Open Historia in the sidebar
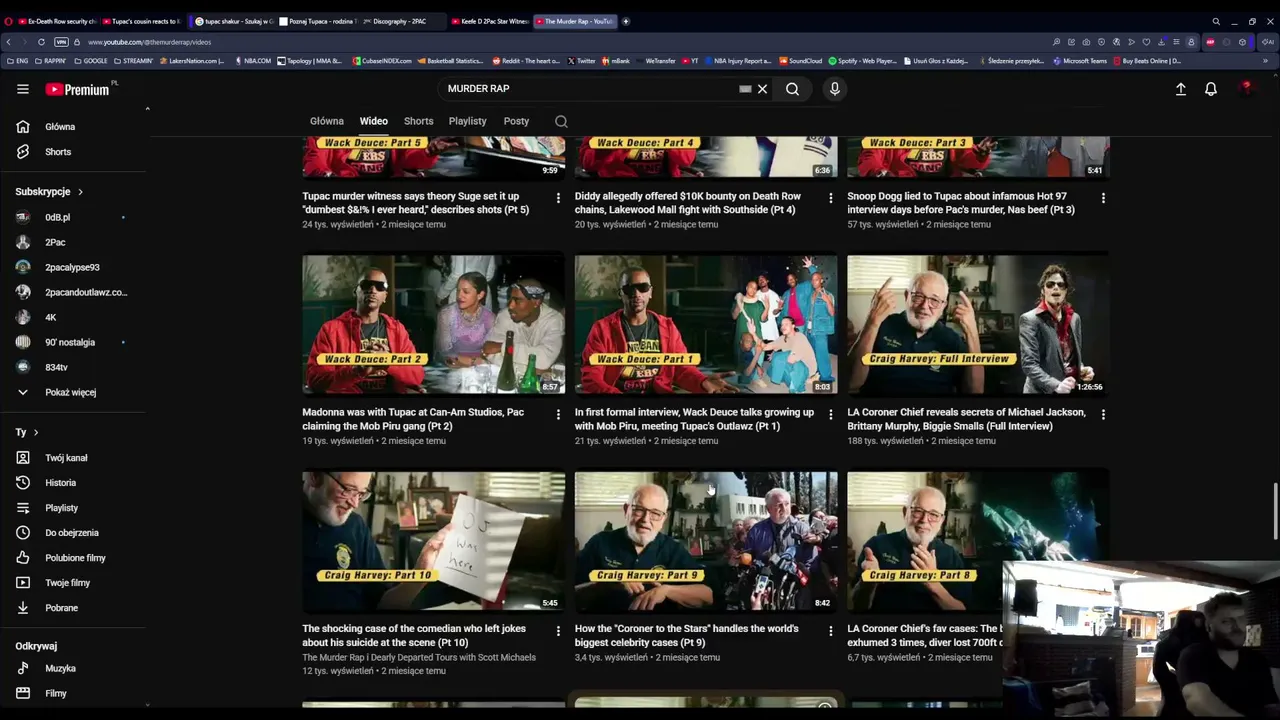1280x720 pixels. tap(60, 483)
